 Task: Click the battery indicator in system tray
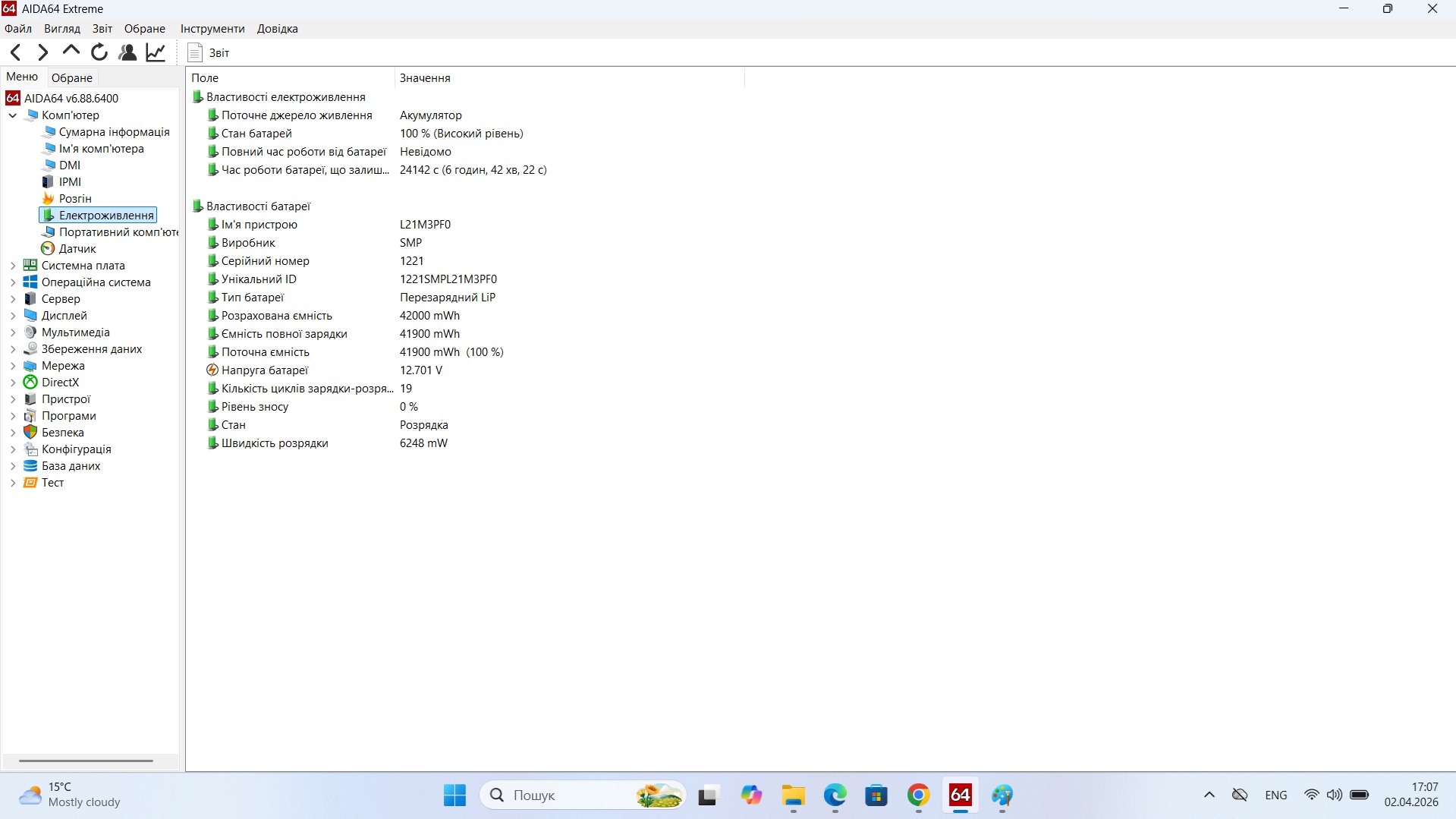(x=1359, y=795)
